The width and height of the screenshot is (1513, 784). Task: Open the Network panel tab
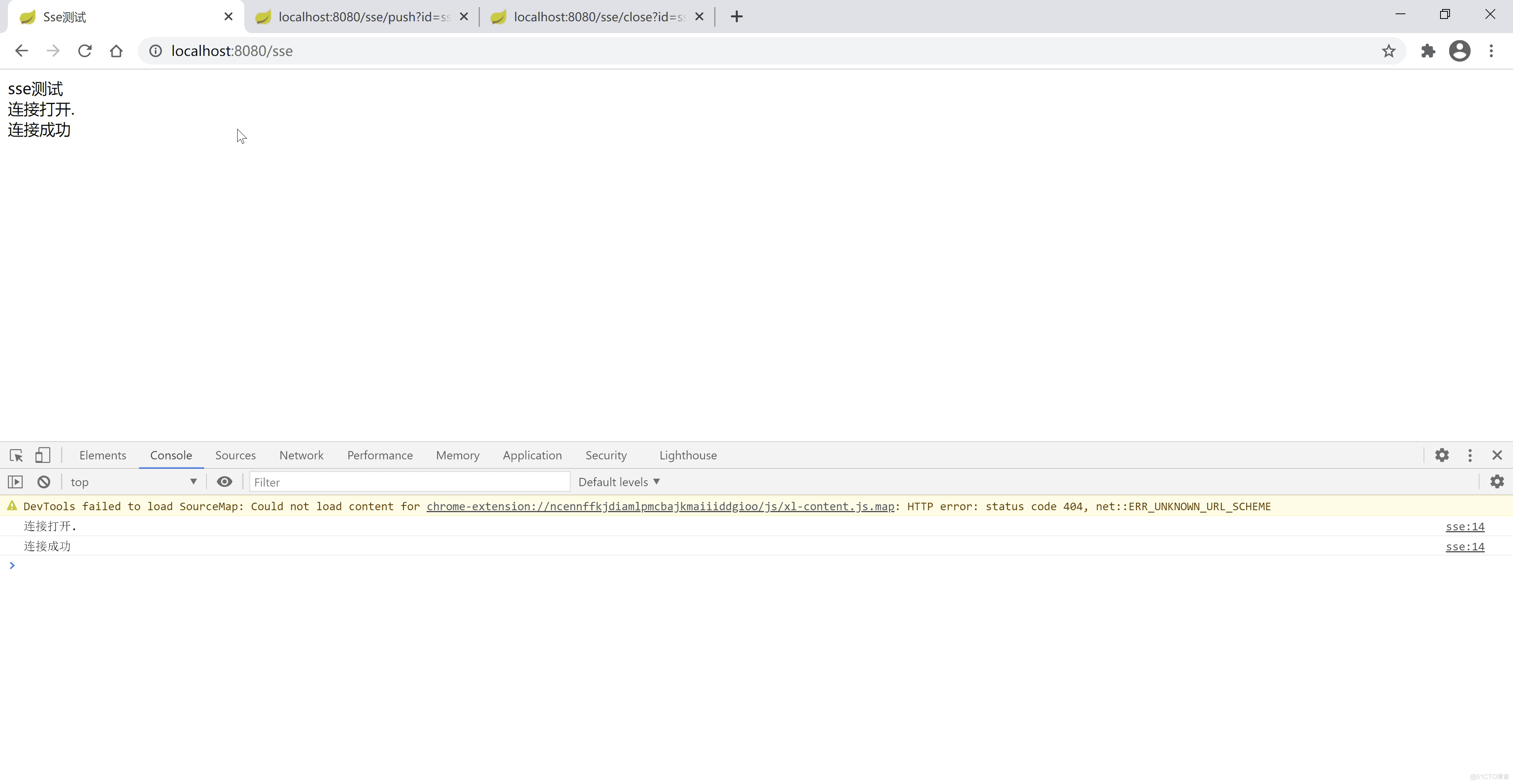(x=301, y=455)
